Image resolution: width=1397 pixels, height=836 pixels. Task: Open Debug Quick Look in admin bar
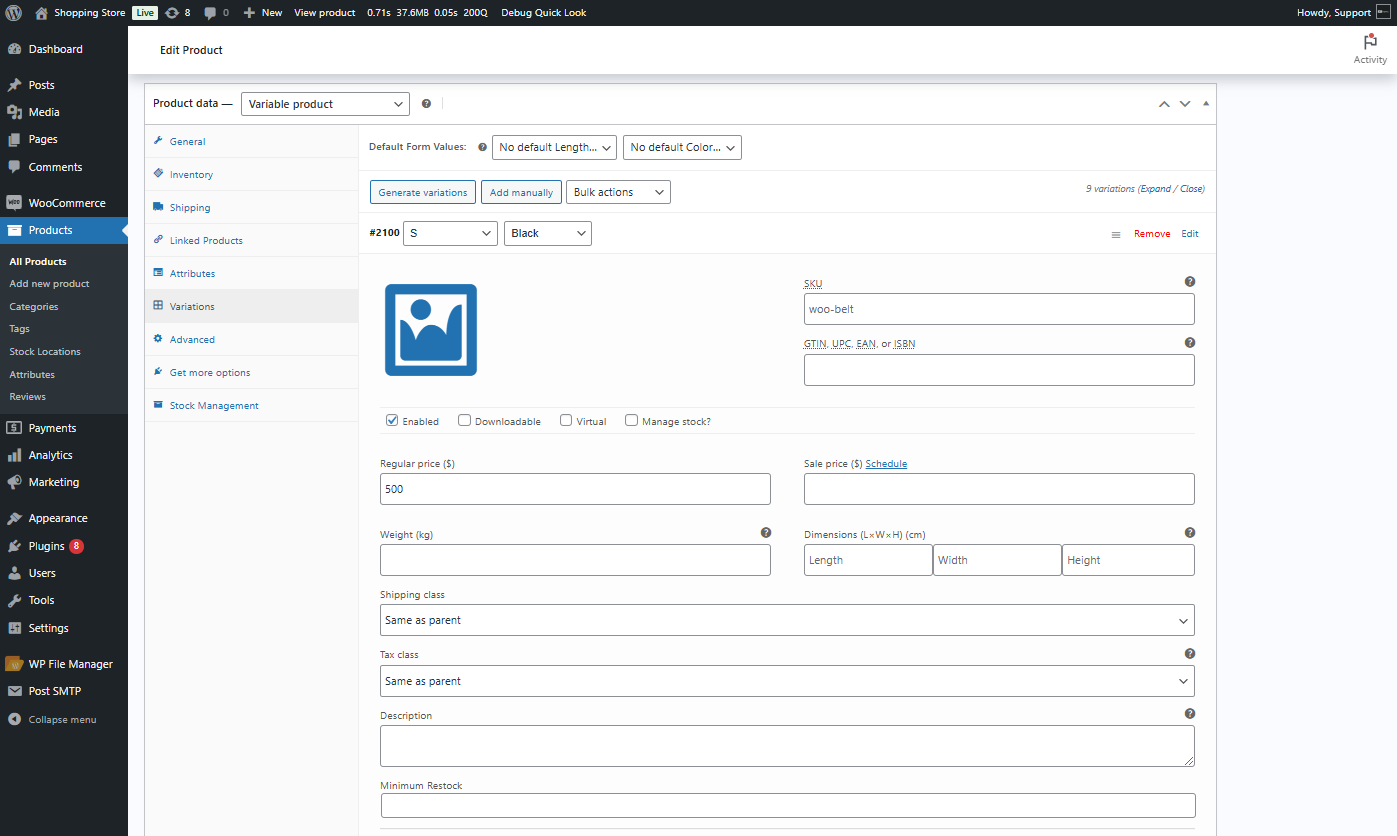(544, 13)
